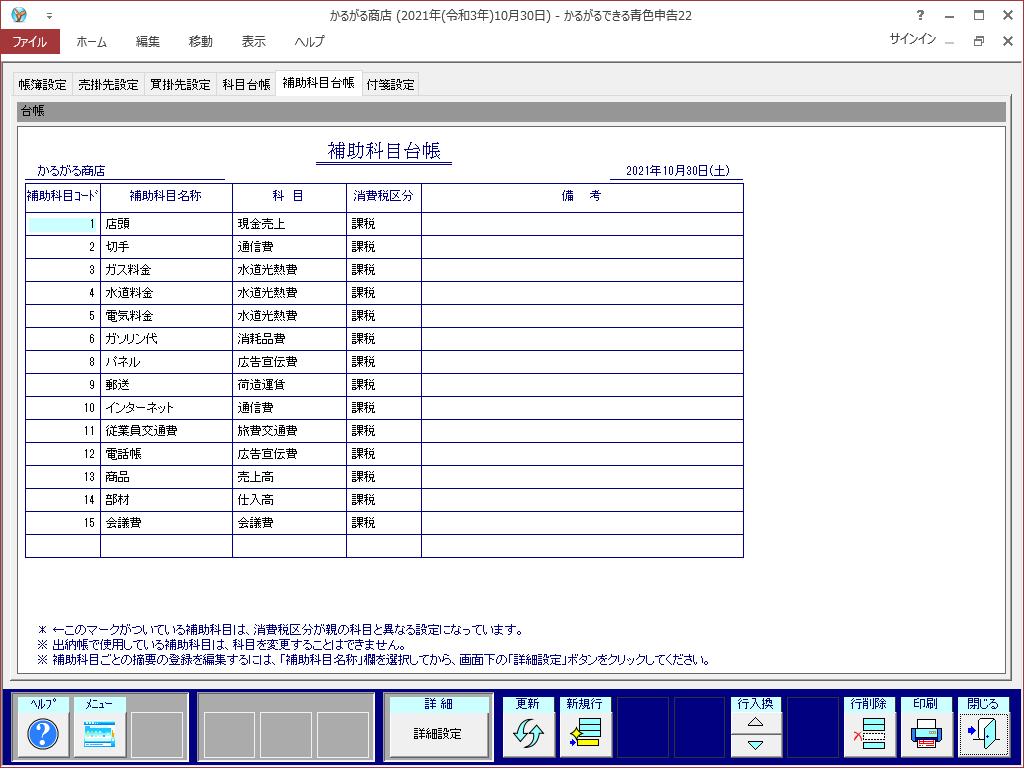Open the 編集 menu
Image resolution: width=1024 pixels, height=768 pixels.
click(148, 41)
